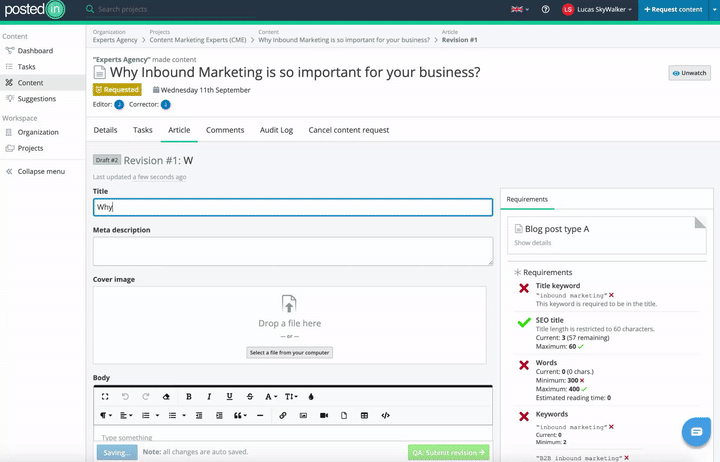The width and height of the screenshot is (720, 462).
Task: Open the text alignment dropdown
Action: [x=126, y=415]
